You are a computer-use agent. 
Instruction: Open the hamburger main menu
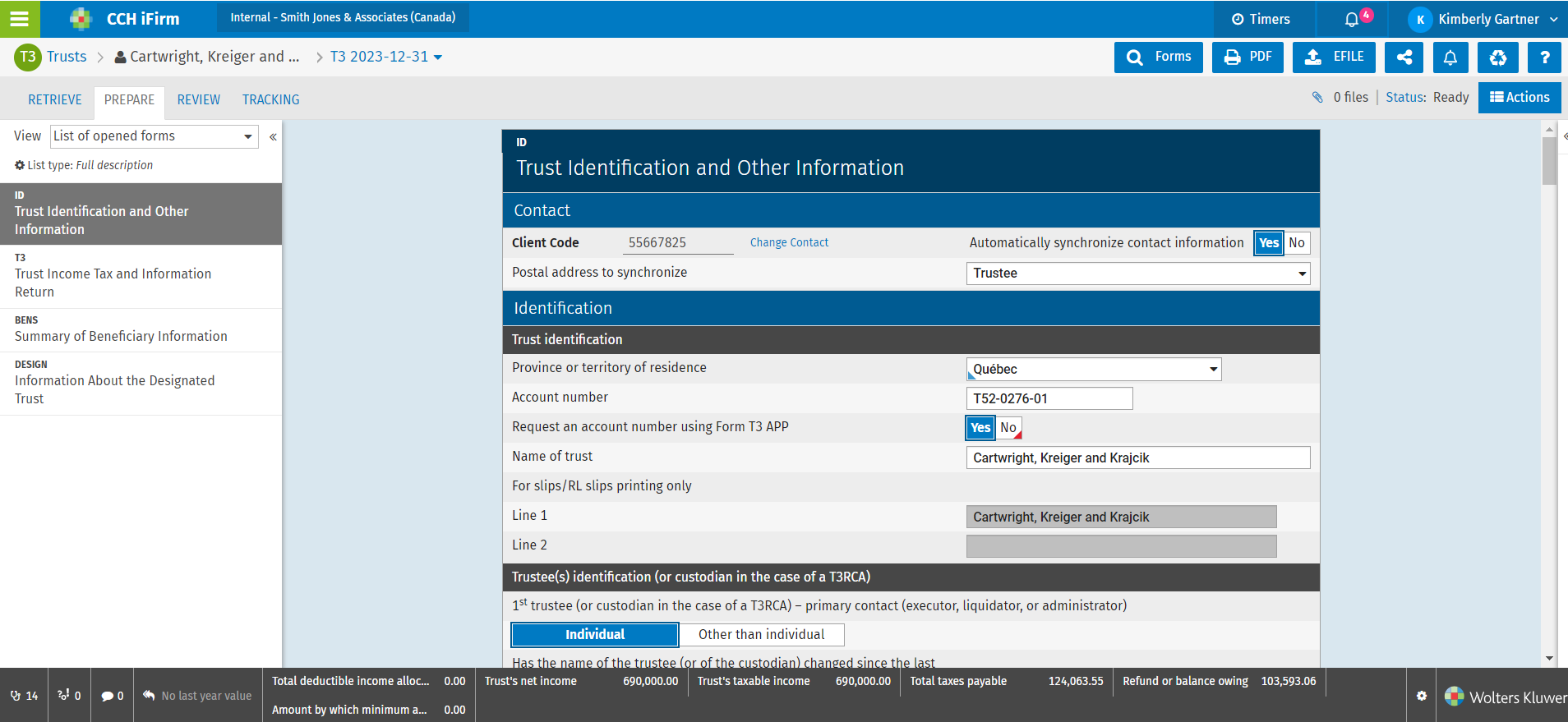click(x=20, y=18)
